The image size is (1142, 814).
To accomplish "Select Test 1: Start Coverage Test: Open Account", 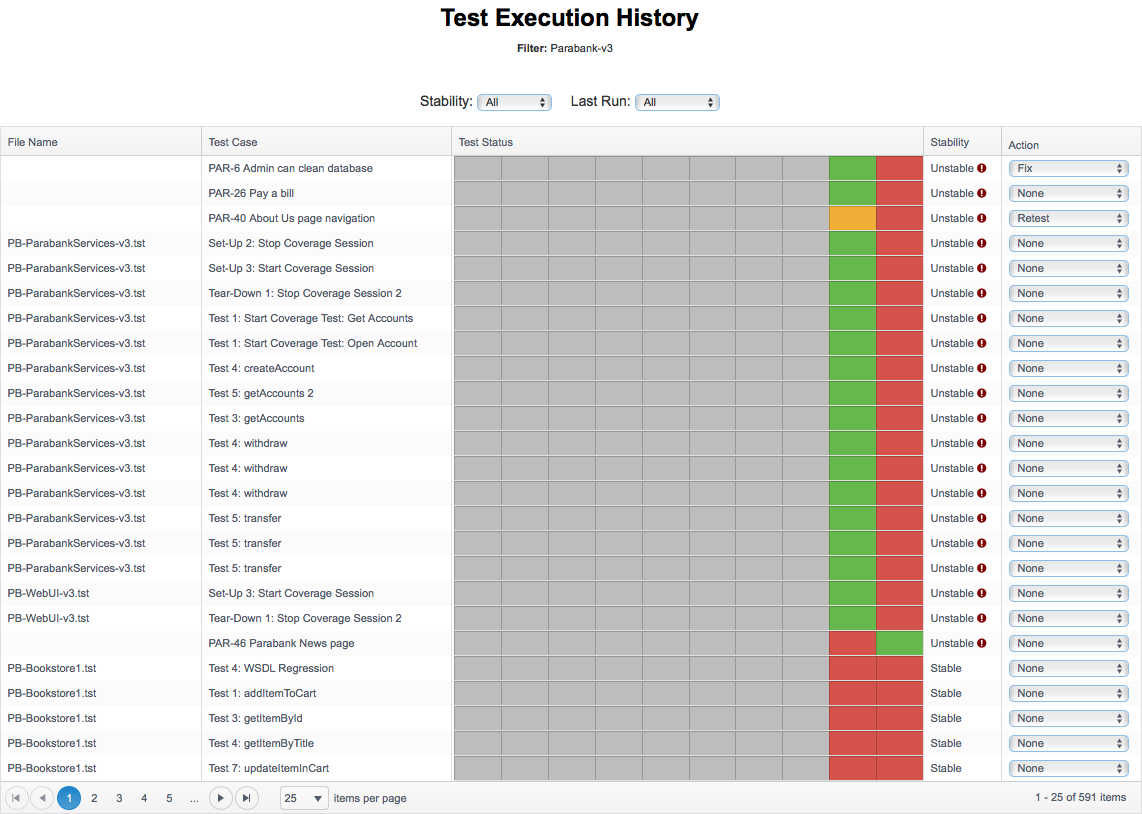I will (312, 343).
